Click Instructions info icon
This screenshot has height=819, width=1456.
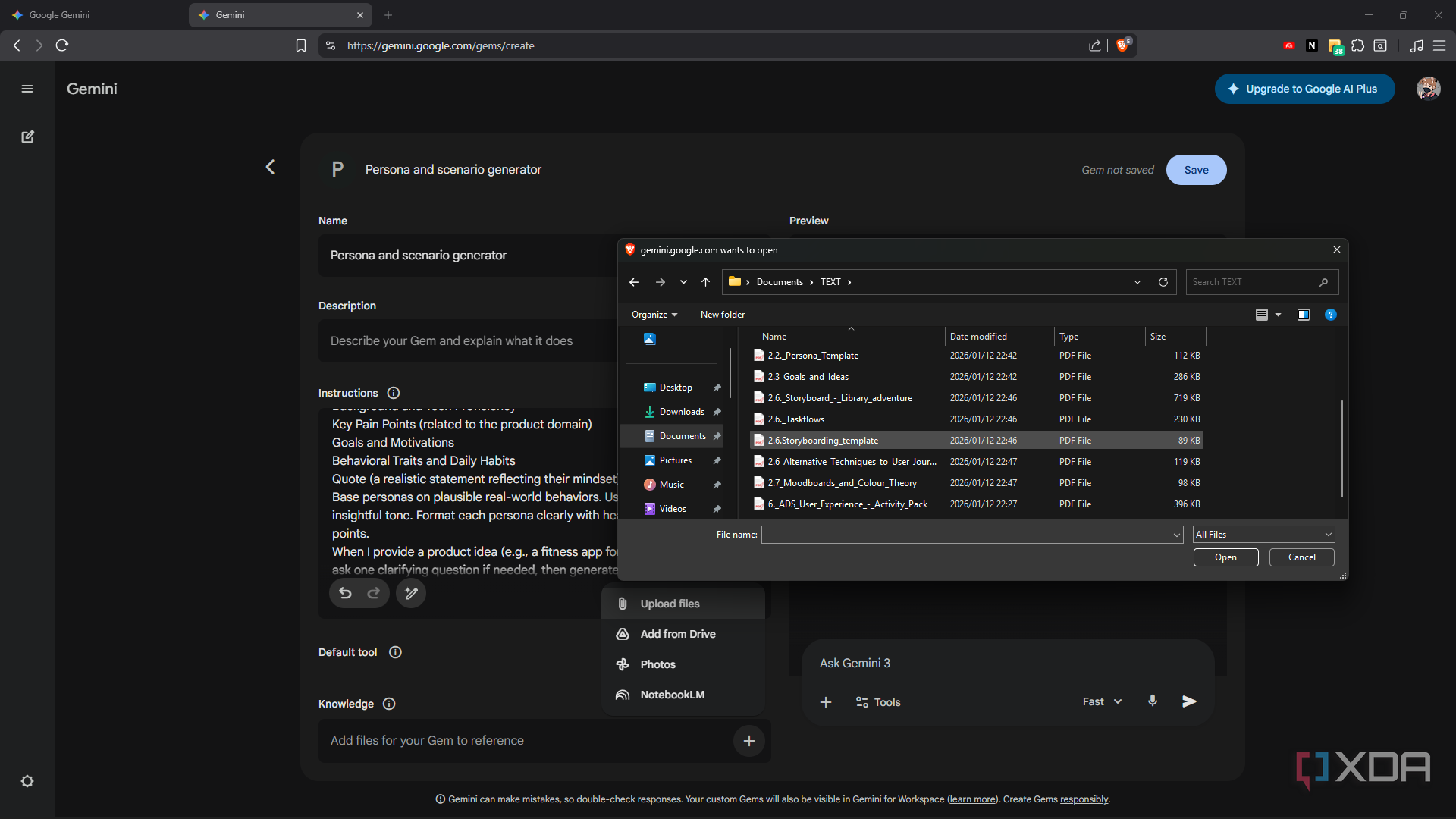[393, 393]
